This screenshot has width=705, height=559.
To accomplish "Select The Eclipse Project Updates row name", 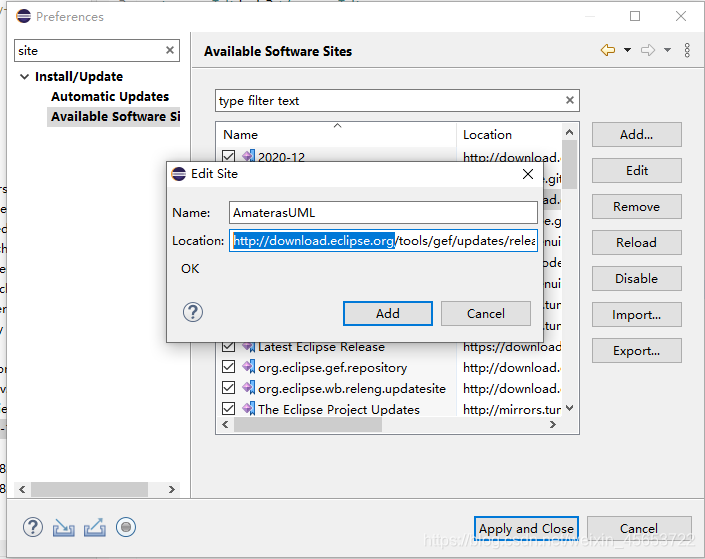I will point(339,409).
